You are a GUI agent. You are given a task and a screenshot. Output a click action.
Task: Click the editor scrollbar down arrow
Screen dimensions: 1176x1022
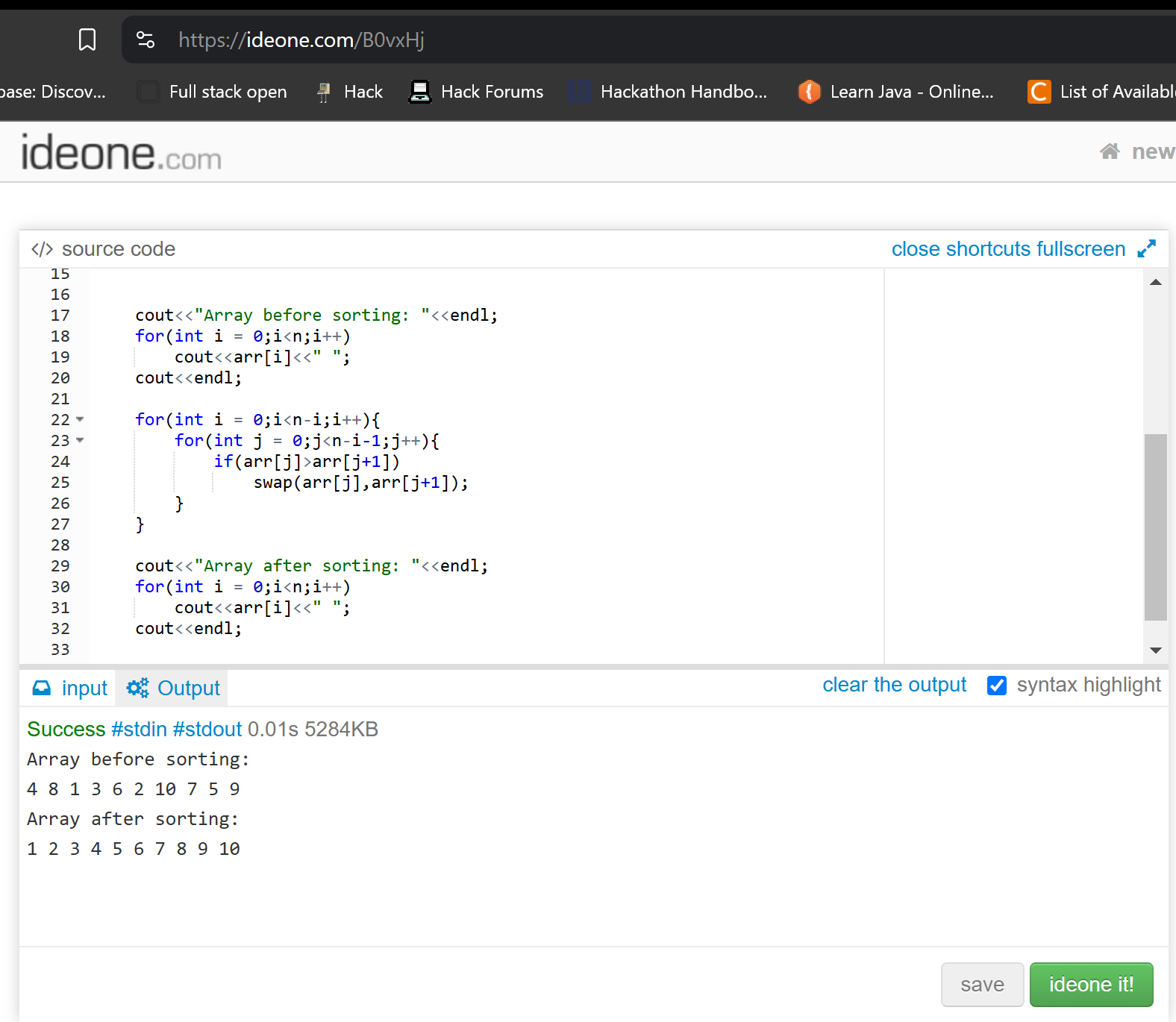pyautogui.click(x=1156, y=650)
